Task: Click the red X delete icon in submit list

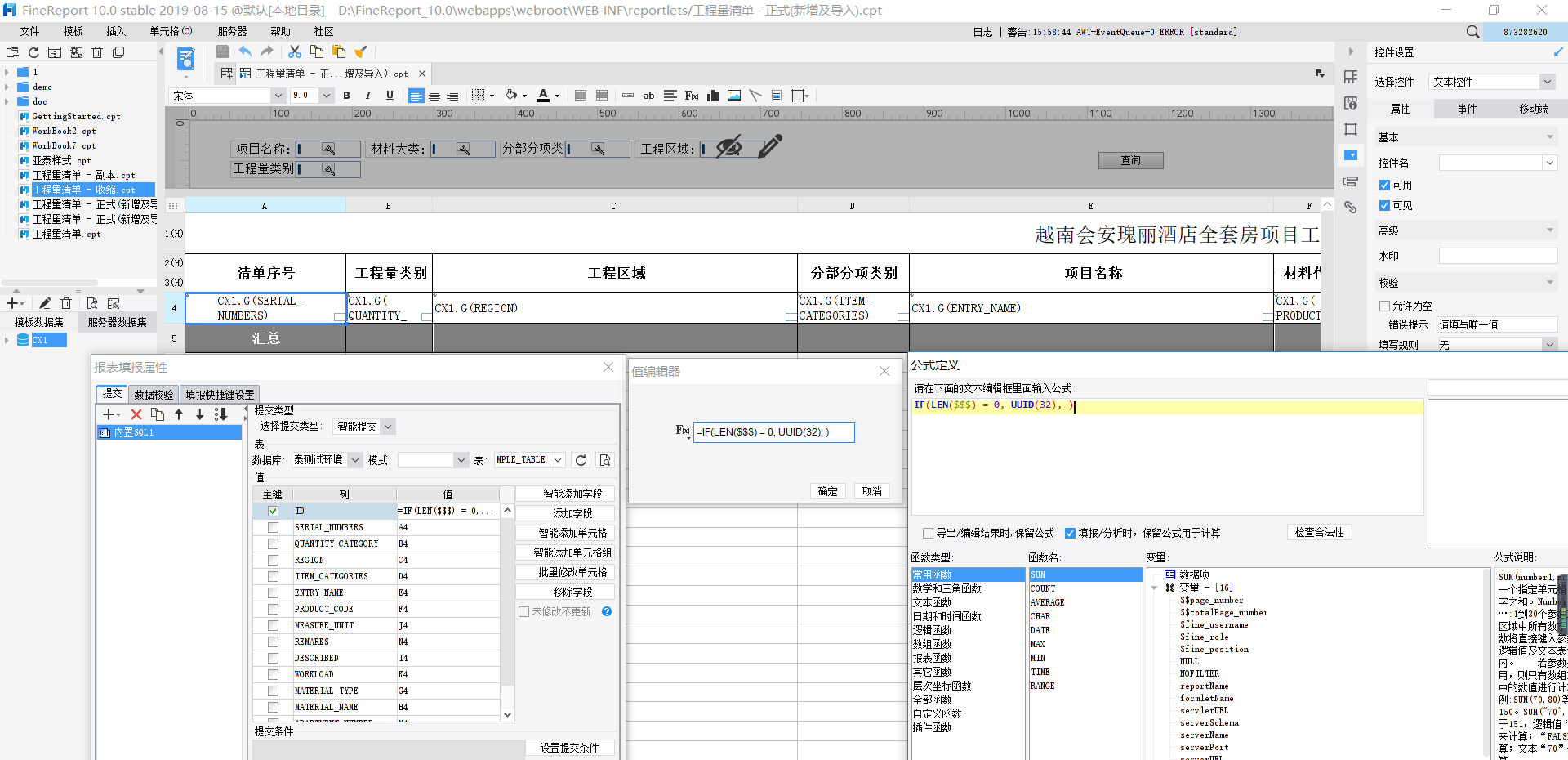Action: (x=136, y=414)
